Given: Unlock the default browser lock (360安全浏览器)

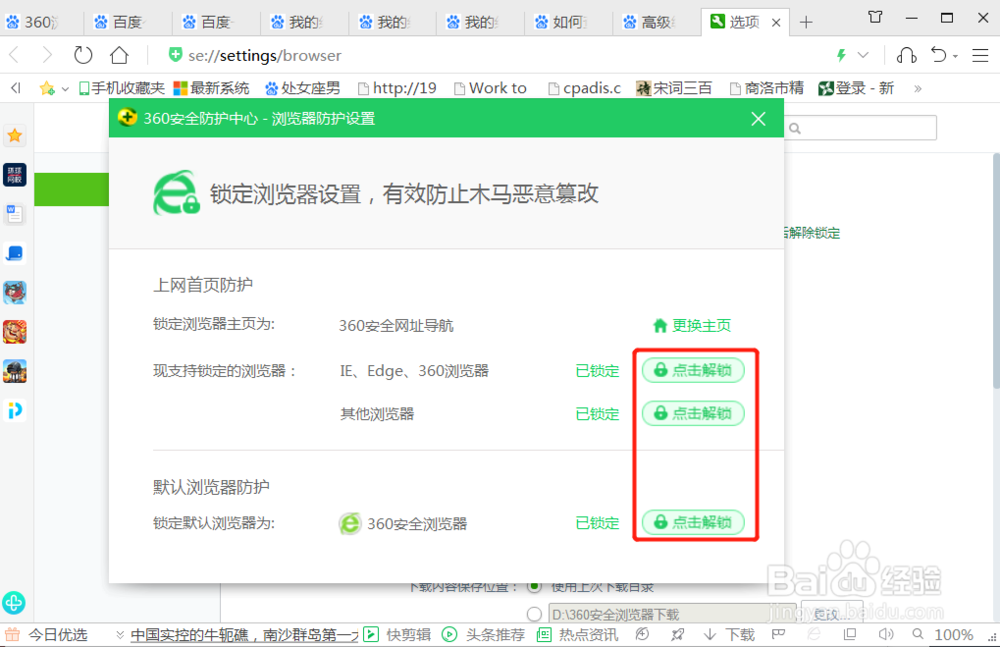Looking at the screenshot, I should [693, 523].
